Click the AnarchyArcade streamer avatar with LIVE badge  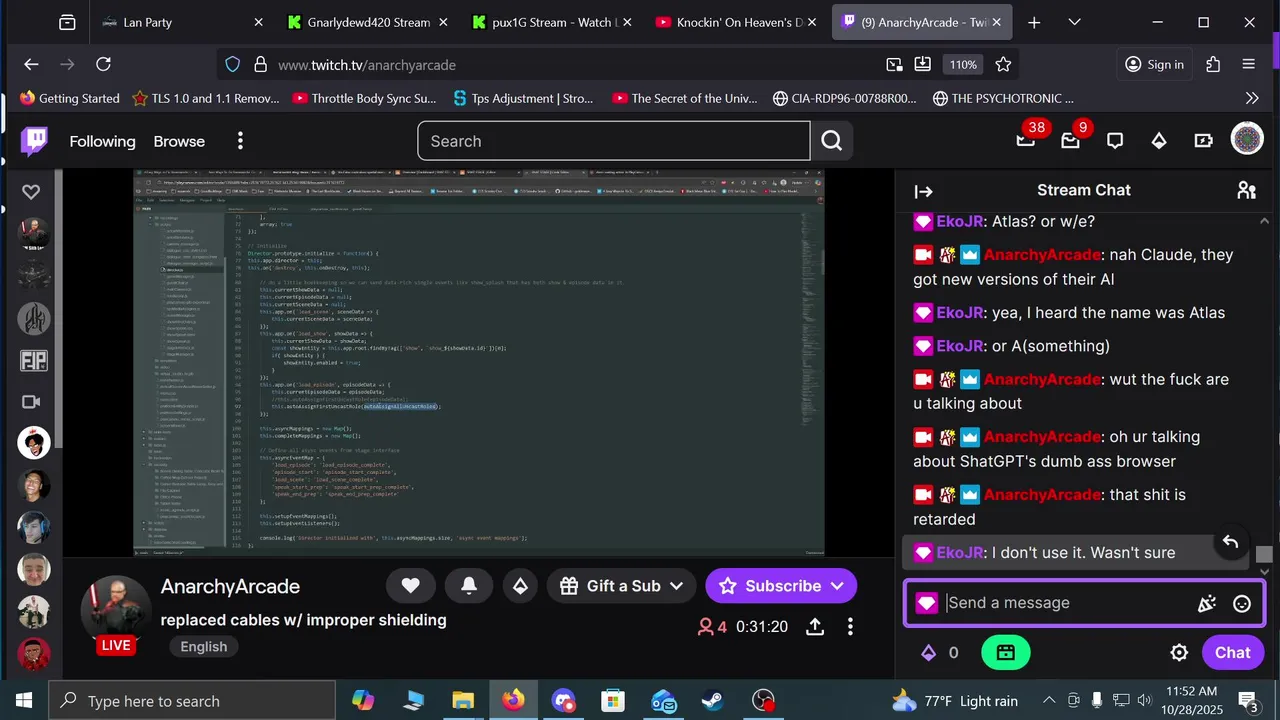(x=115, y=612)
